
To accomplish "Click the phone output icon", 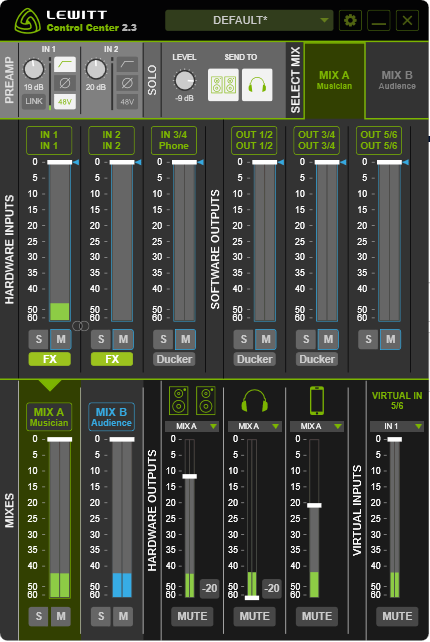I will tap(317, 400).
